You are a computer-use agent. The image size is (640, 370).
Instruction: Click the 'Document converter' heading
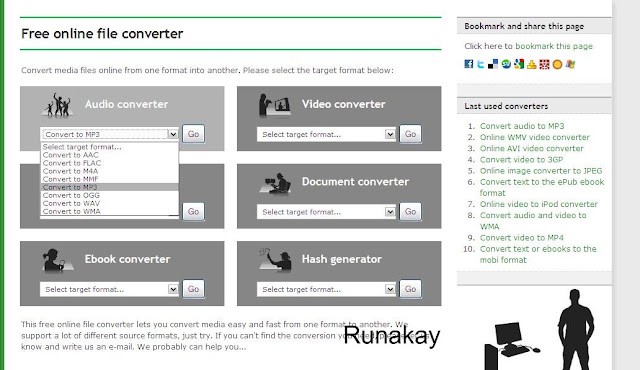(355, 182)
